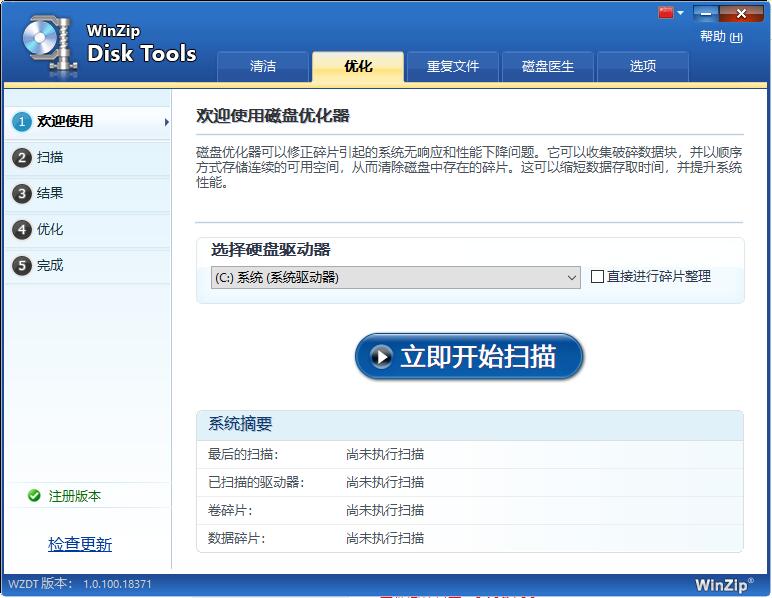Click the step 4 number circle icon
The image size is (772, 598).
(x=22, y=230)
